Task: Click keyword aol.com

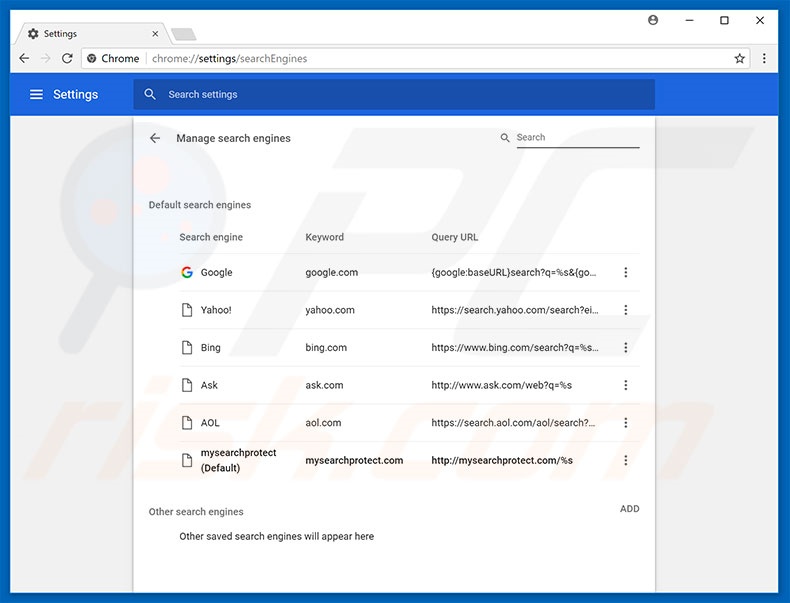Action: [x=323, y=423]
